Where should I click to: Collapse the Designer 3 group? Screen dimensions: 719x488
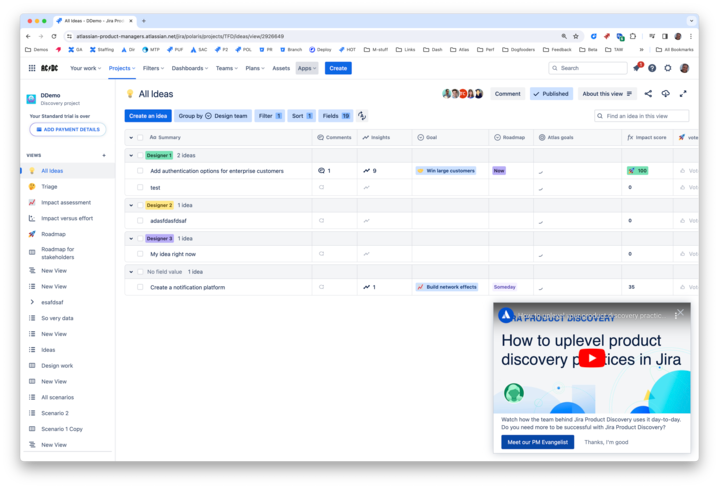(x=131, y=238)
